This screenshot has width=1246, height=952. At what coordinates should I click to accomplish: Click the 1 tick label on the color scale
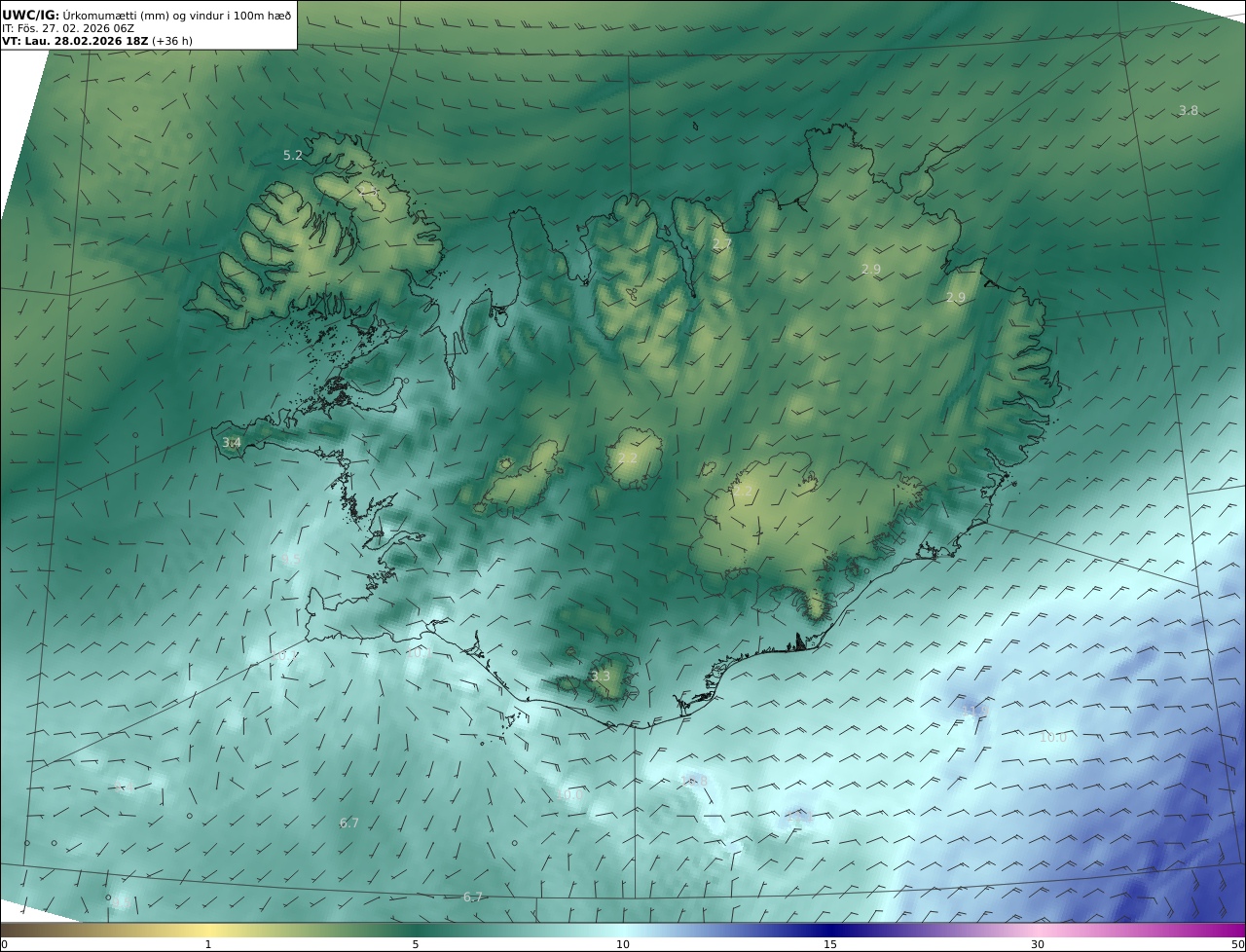pos(207,944)
